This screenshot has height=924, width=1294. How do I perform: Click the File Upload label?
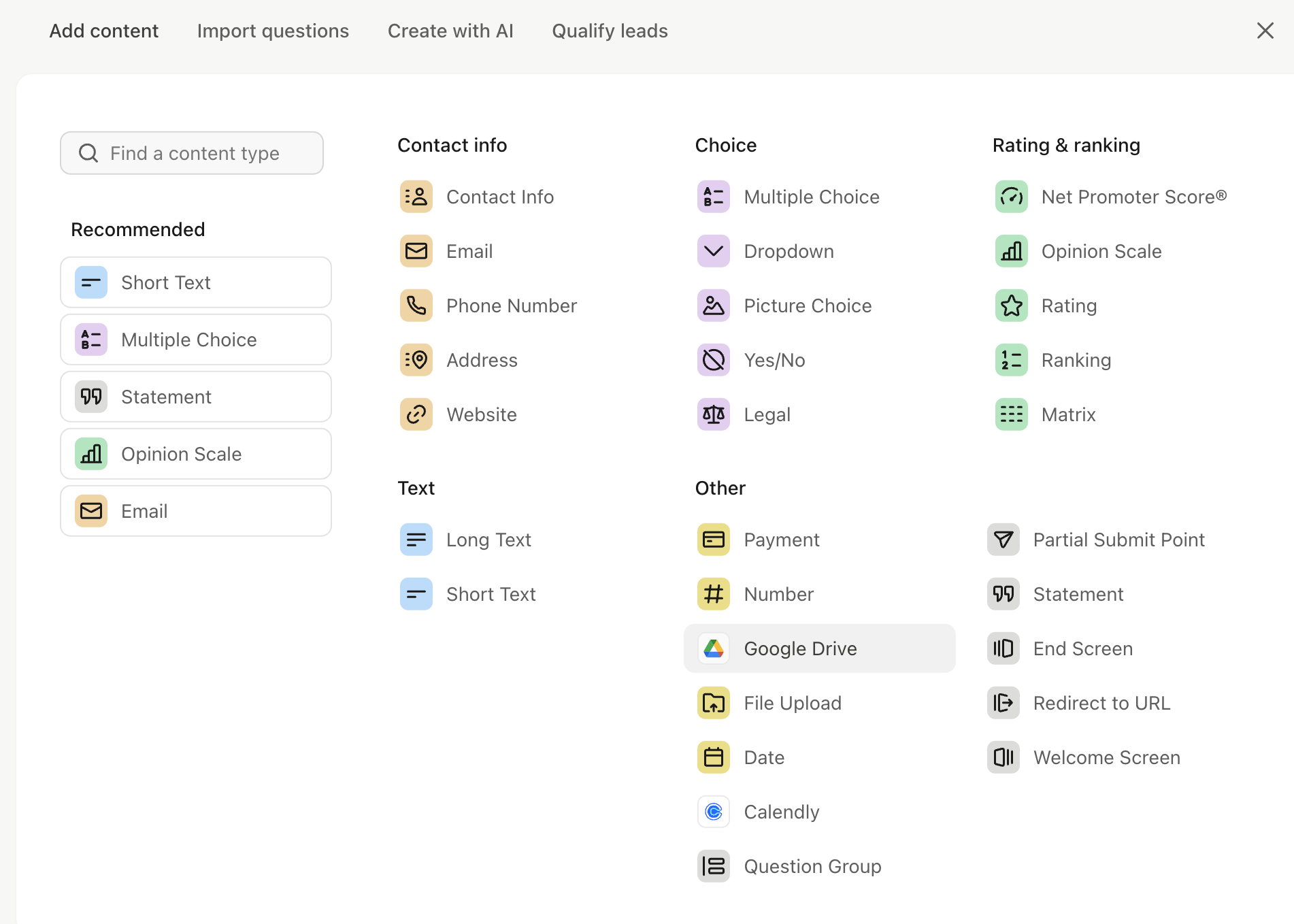pyautogui.click(x=793, y=704)
